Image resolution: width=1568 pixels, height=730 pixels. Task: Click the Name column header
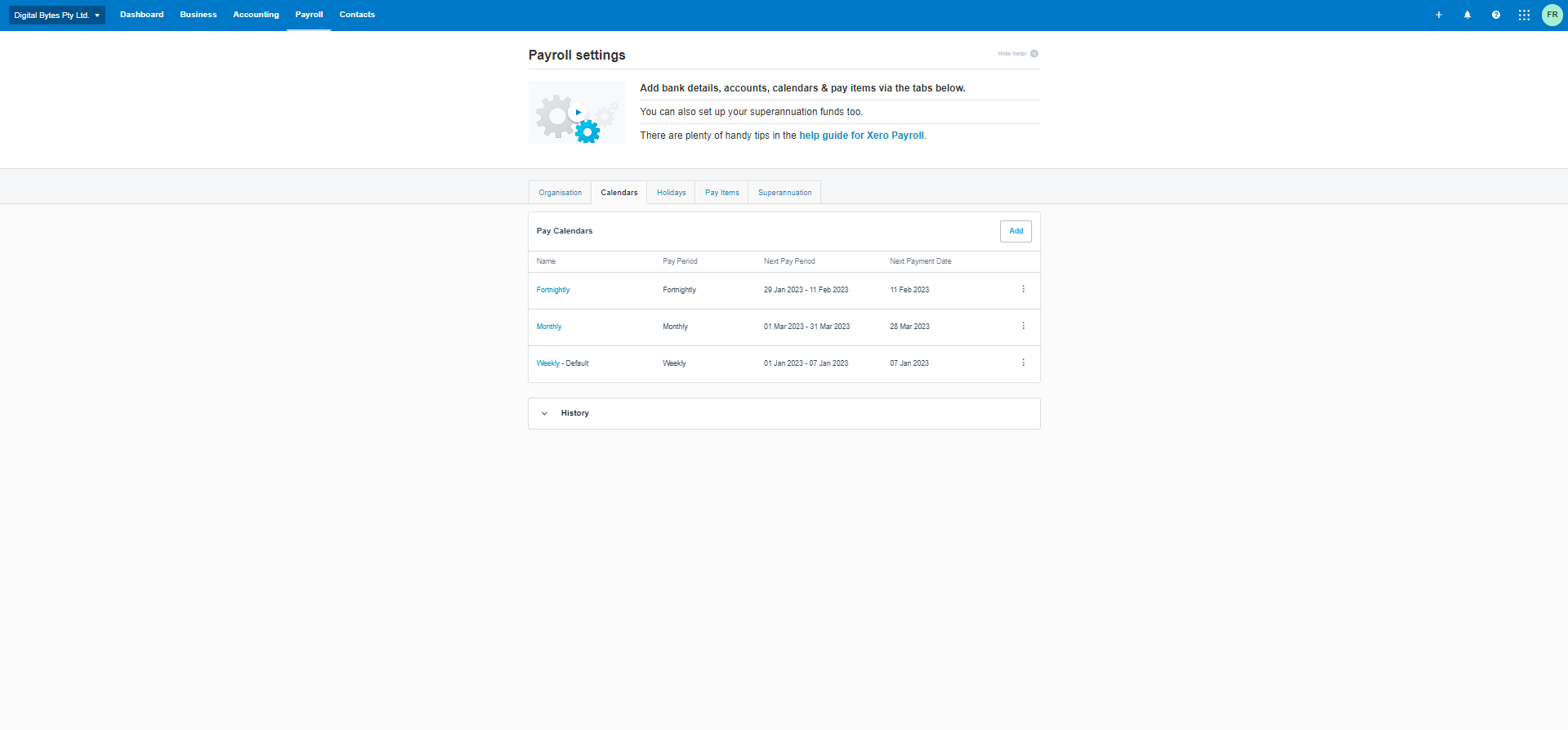click(x=546, y=261)
